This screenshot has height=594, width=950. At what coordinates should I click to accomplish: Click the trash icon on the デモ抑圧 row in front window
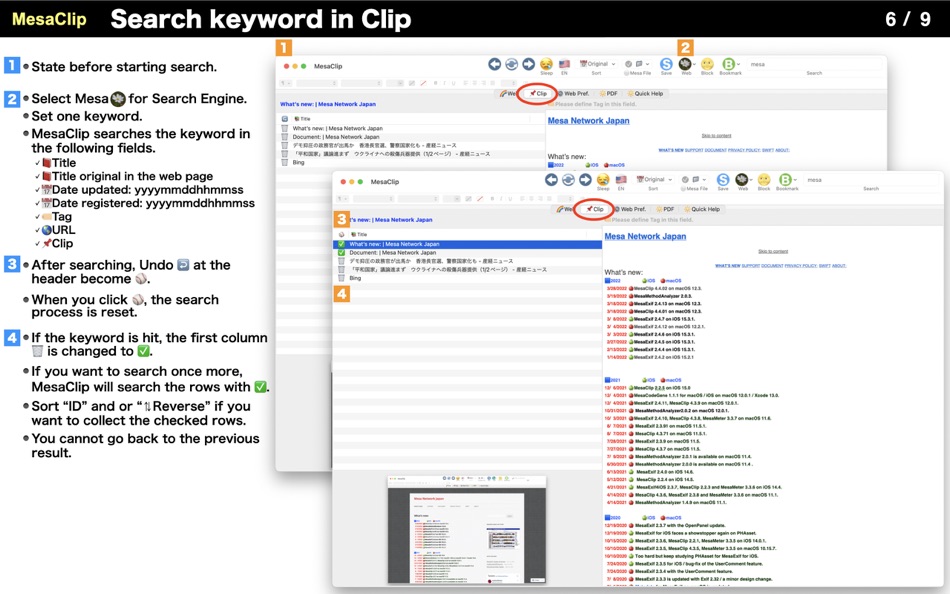[x=341, y=261]
